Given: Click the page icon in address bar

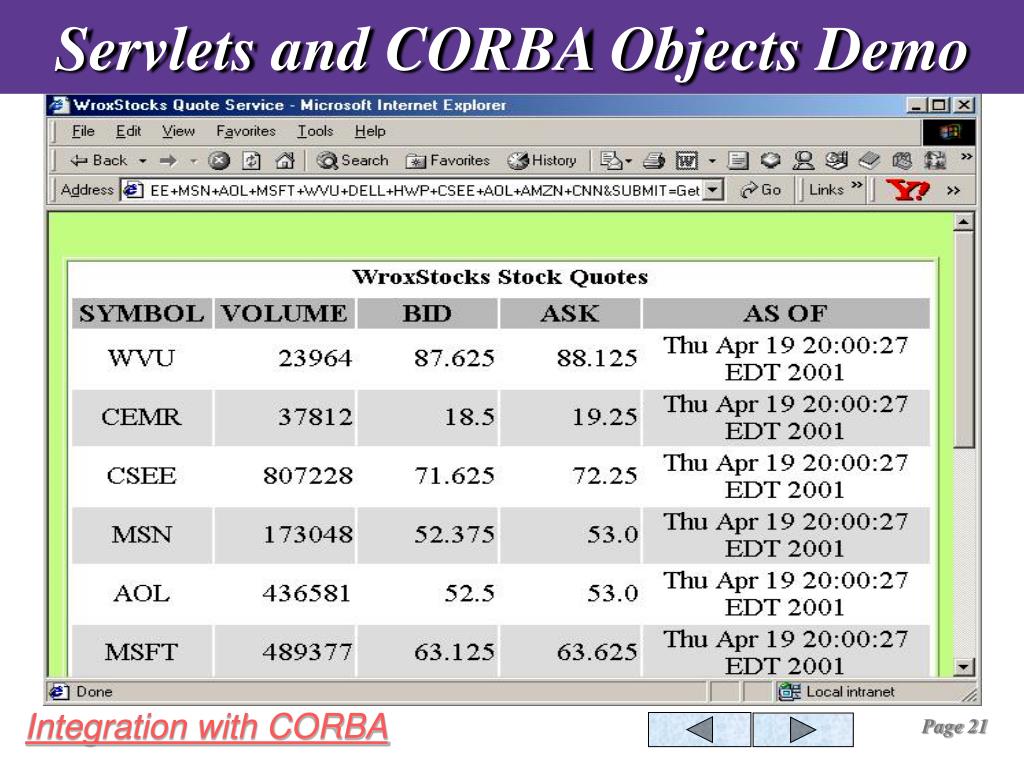Looking at the screenshot, I should [x=133, y=190].
